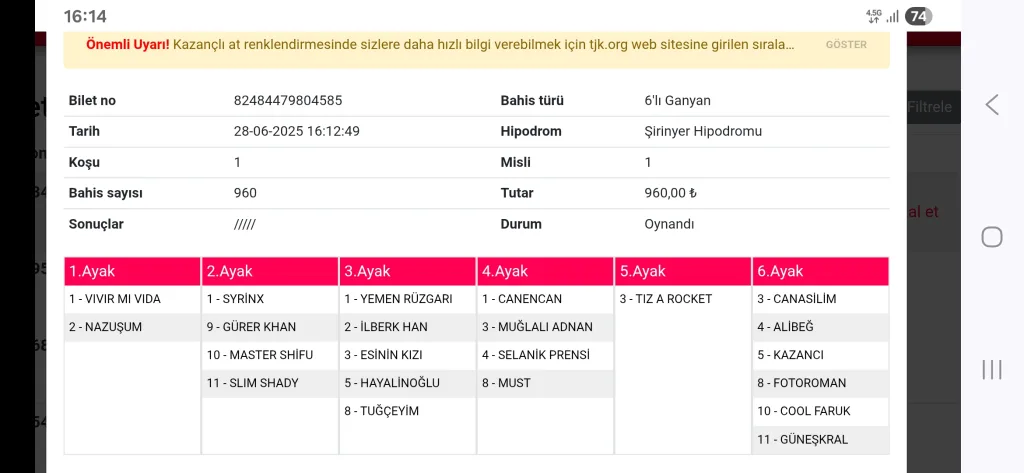
Task: Tap the Android back navigation arrow
Action: tap(991, 104)
